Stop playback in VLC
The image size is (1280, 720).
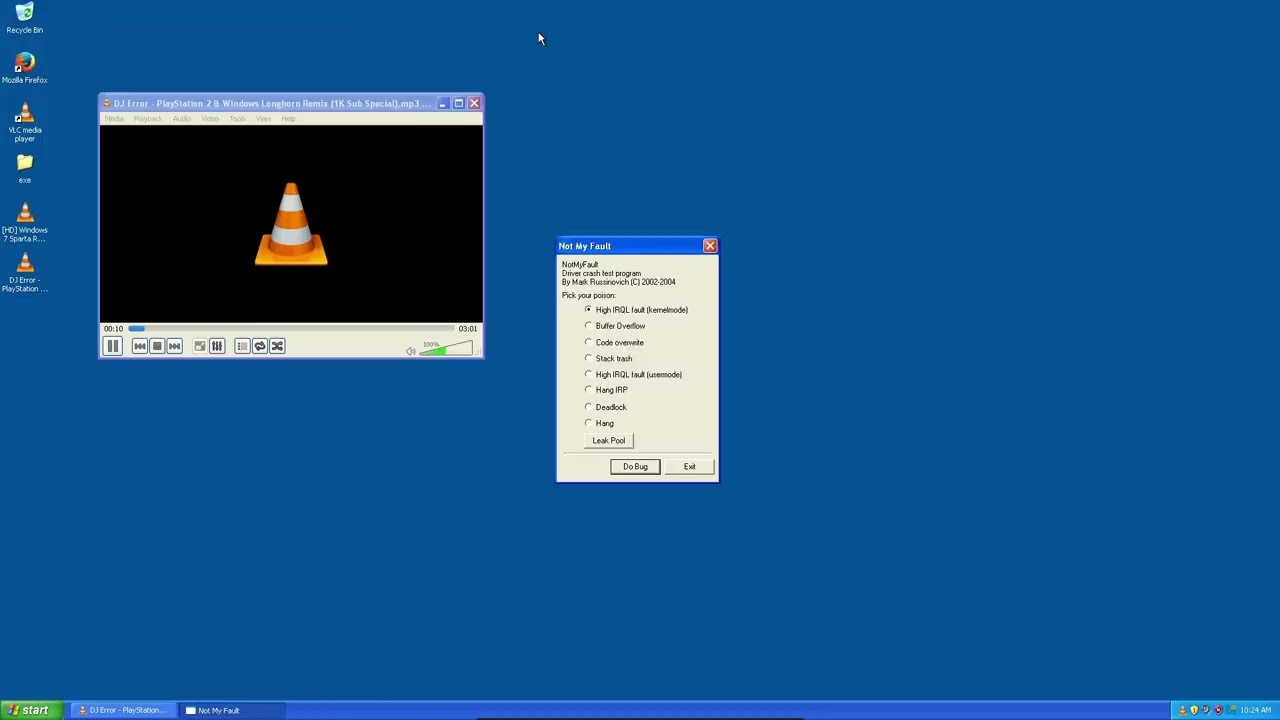pos(157,346)
